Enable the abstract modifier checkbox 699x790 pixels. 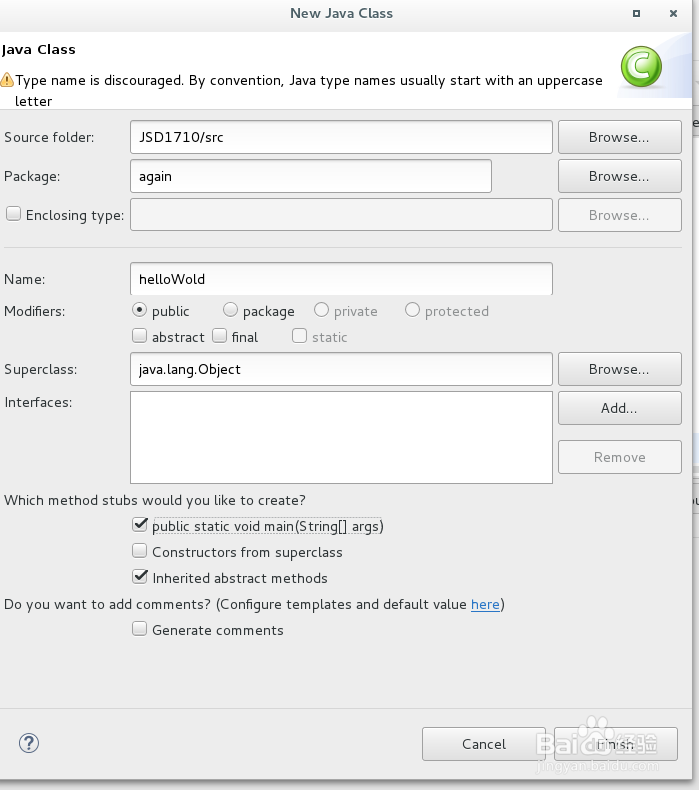[140, 337]
